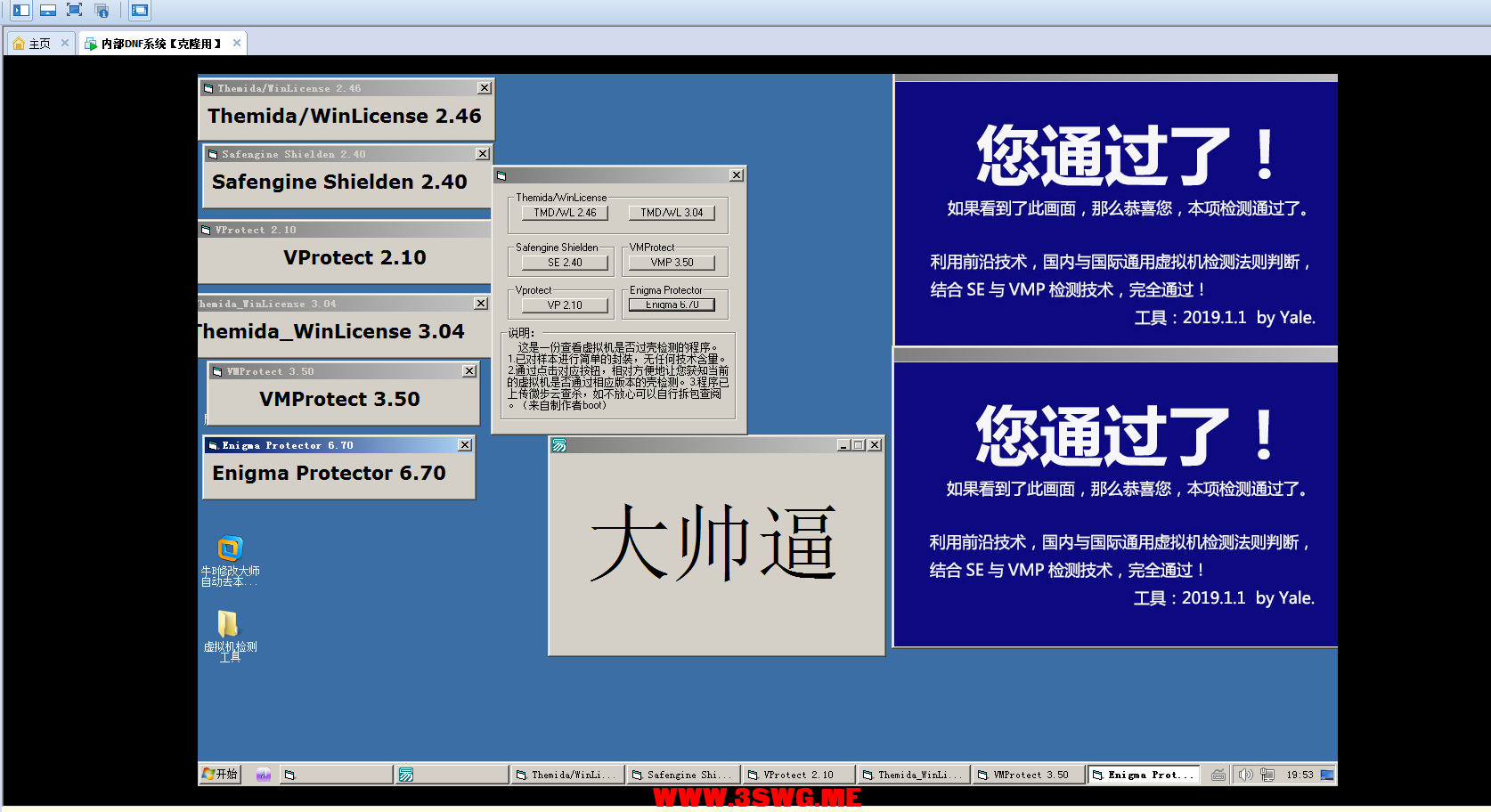Click the volume speaker tray icon
This screenshot has height=812, width=1491.
(x=1245, y=775)
